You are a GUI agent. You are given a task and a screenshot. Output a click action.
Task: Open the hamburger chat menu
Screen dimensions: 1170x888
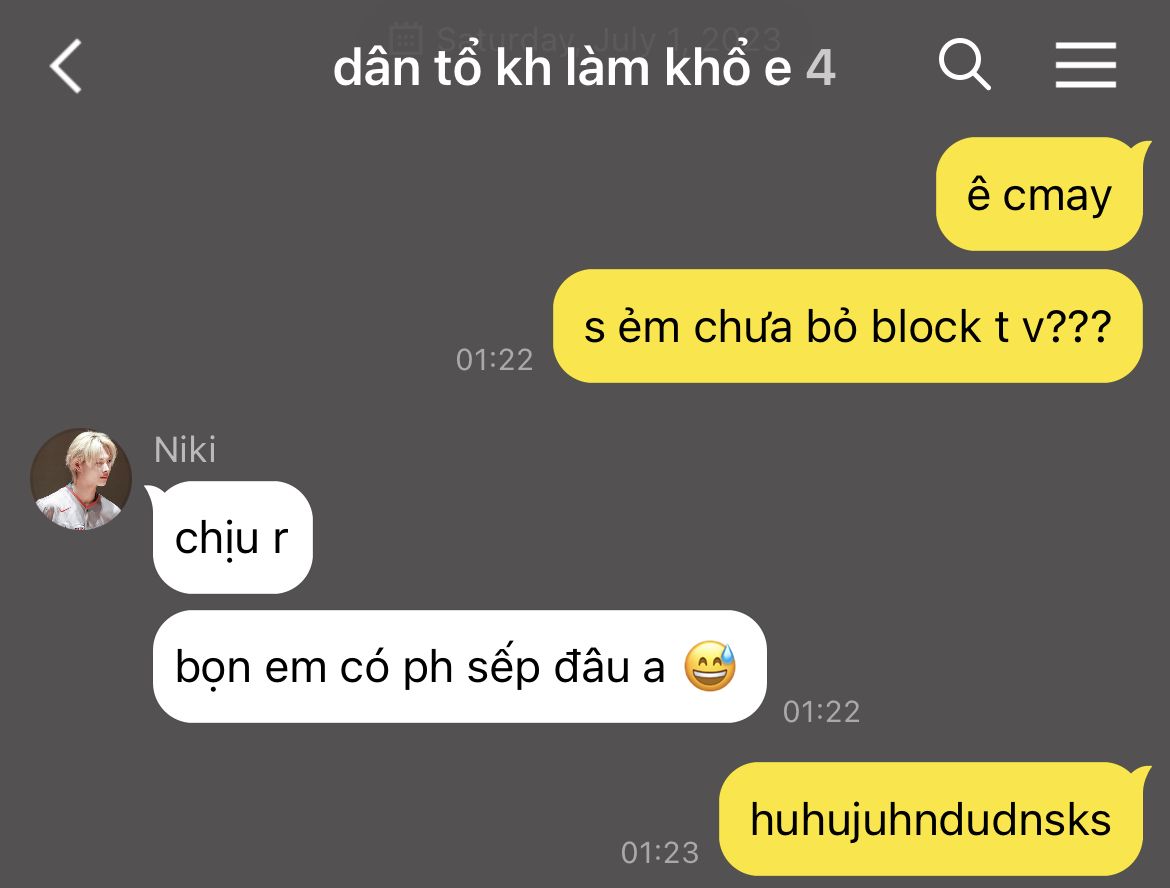tap(1086, 65)
